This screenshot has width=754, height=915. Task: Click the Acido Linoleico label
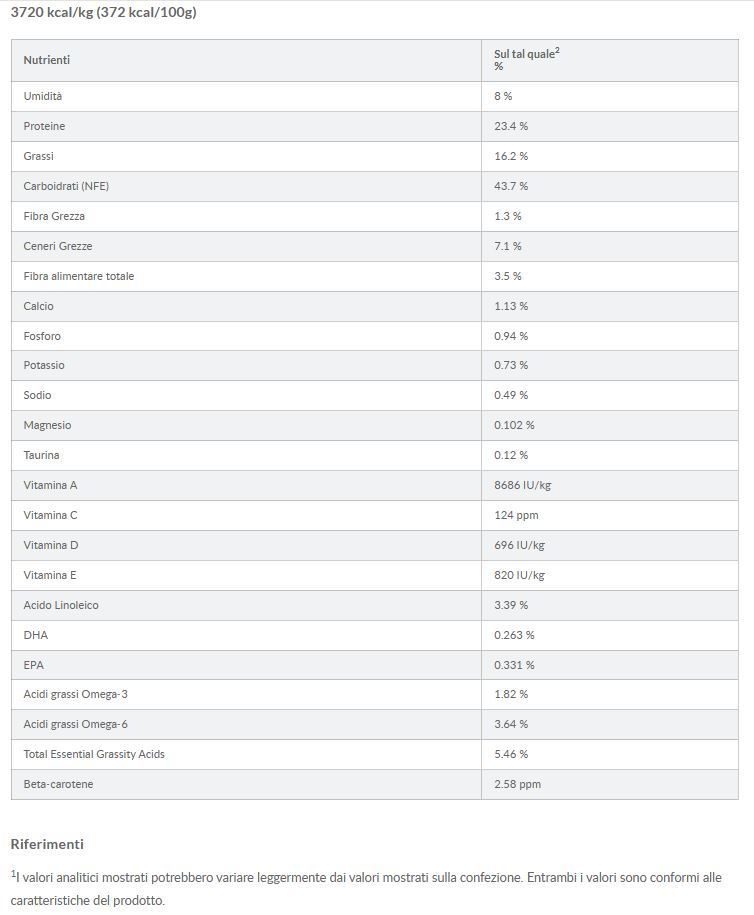pyautogui.click(x=61, y=605)
